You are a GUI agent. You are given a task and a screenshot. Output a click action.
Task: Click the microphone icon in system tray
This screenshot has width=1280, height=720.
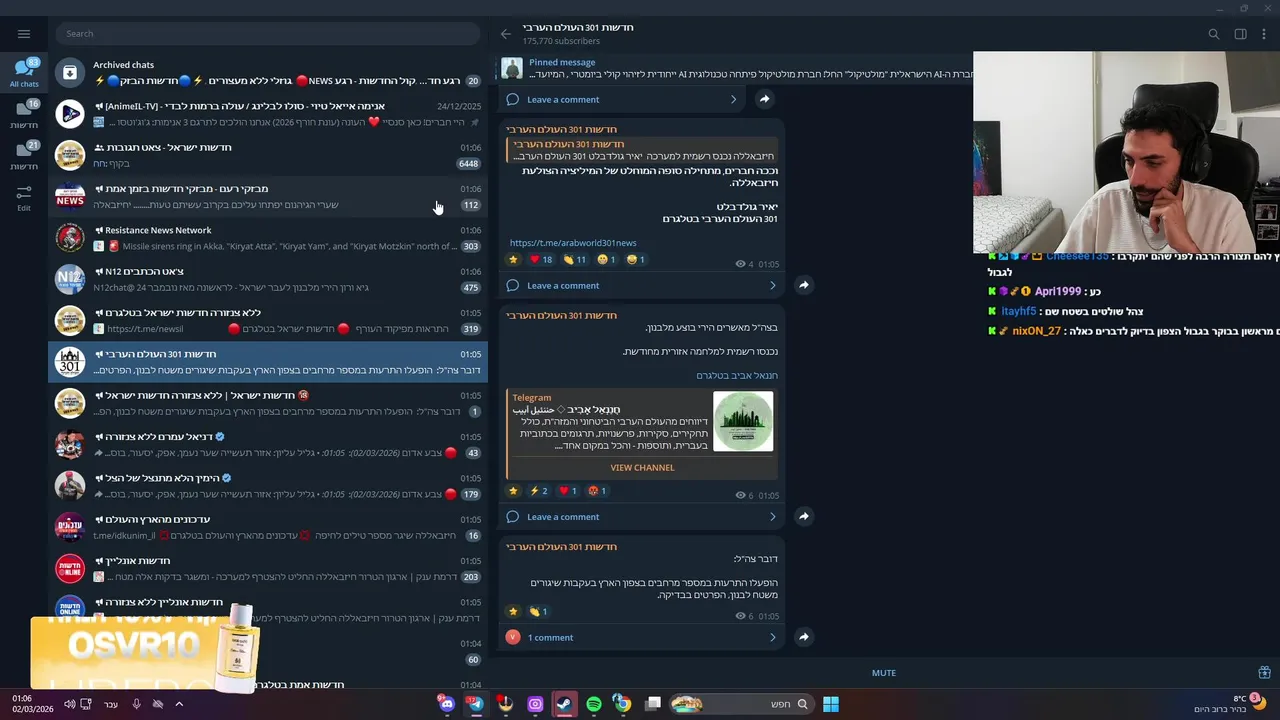tap(136, 704)
